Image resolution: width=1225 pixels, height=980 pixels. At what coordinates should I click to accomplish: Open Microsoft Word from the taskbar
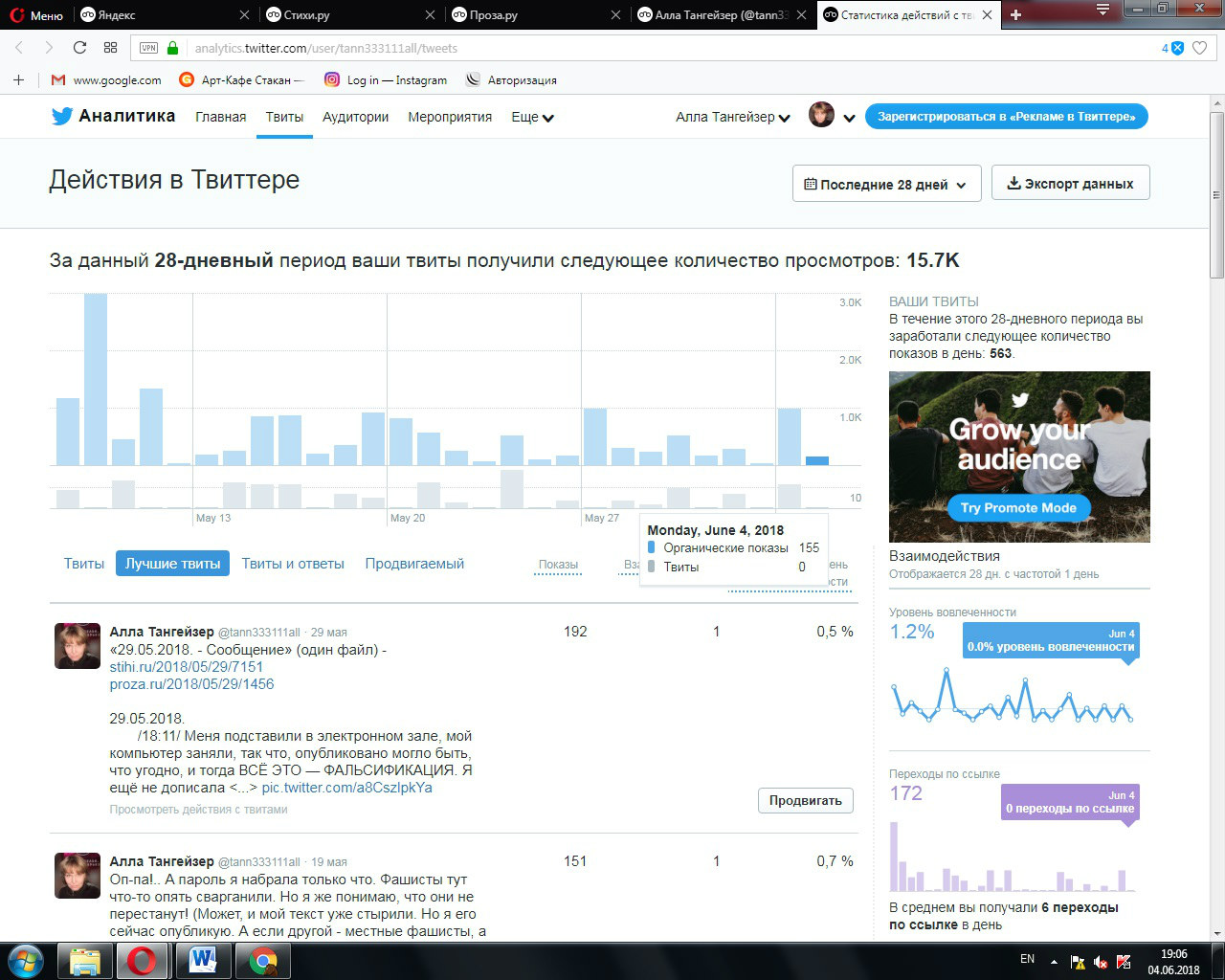click(203, 961)
